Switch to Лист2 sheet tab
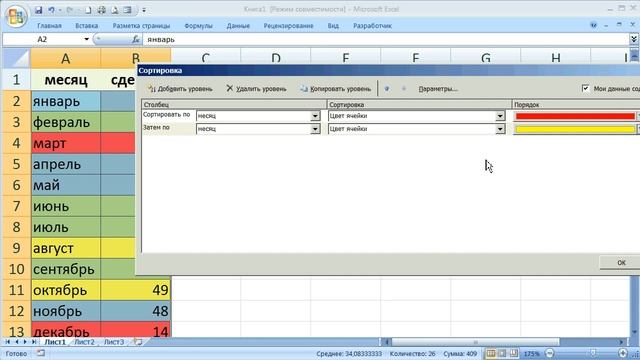 tap(84, 342)
